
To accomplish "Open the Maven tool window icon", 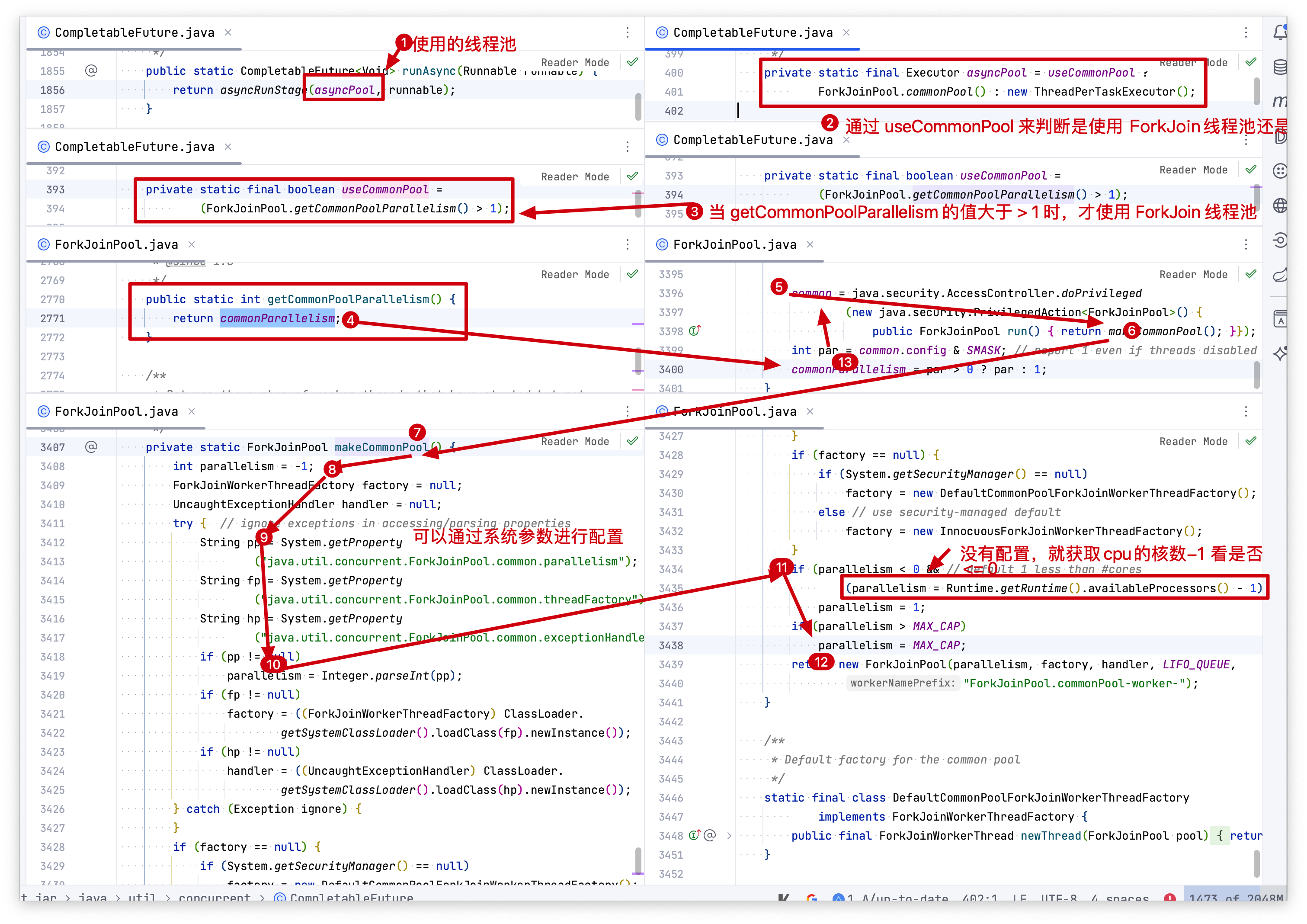I will [x=1280, y=101].
